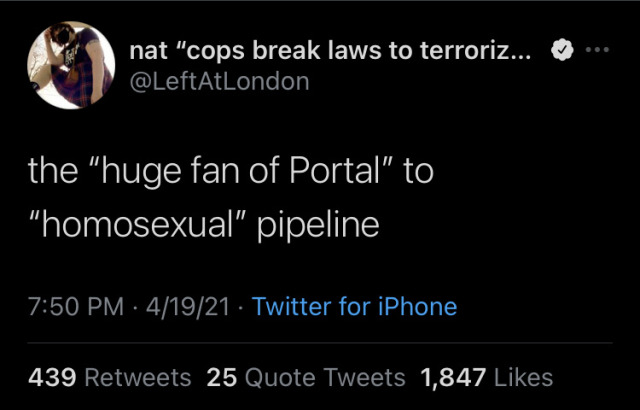The image size is (640, 410).
Task: View the Quote Tweets list
Action: [325, 377]
